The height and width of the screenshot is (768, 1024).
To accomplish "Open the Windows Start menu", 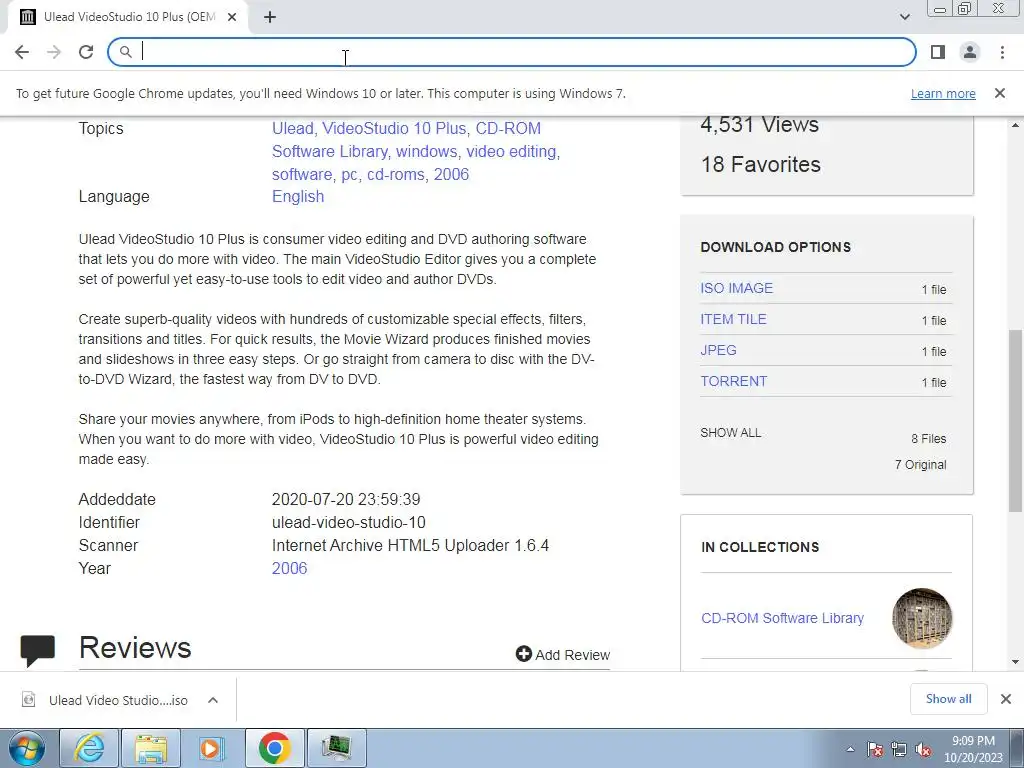I will [x=26, y=748].
